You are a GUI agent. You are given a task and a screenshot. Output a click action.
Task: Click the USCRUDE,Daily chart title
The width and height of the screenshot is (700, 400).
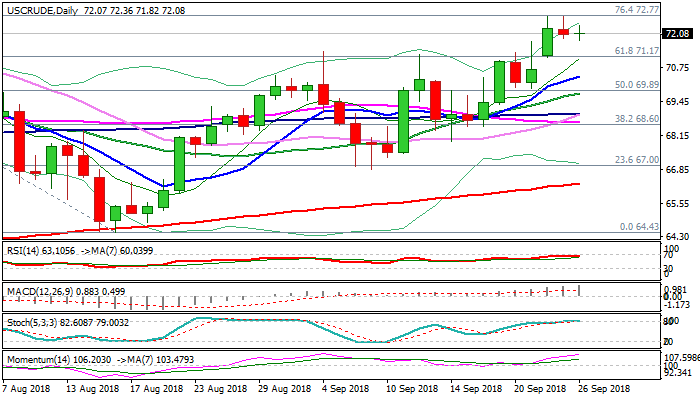[x=40, y=9]
